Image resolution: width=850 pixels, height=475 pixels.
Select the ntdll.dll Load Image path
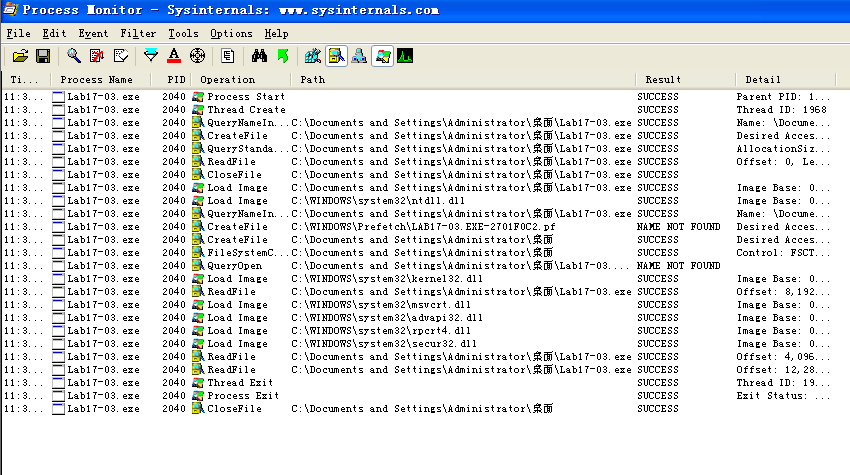pyautogui.click(x=378, y=201)
